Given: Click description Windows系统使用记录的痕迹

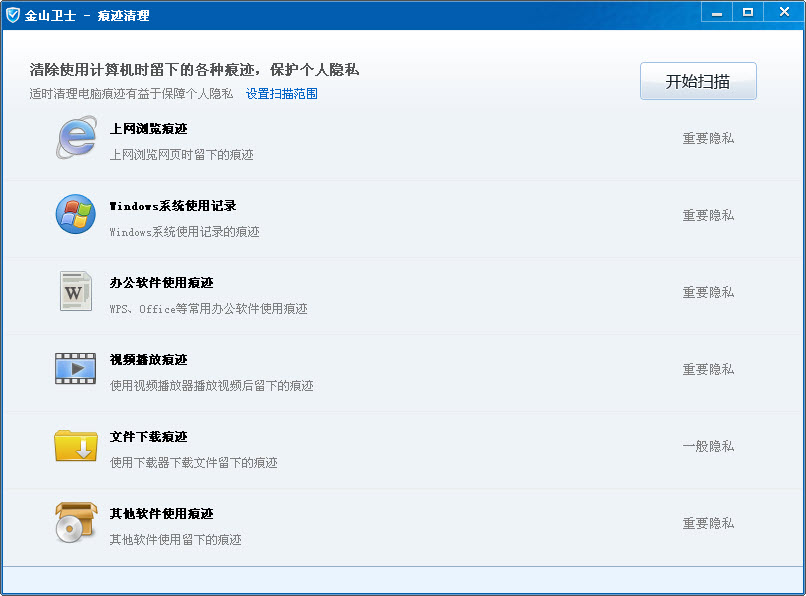Looking at the screenshot, I should (185, 231).
